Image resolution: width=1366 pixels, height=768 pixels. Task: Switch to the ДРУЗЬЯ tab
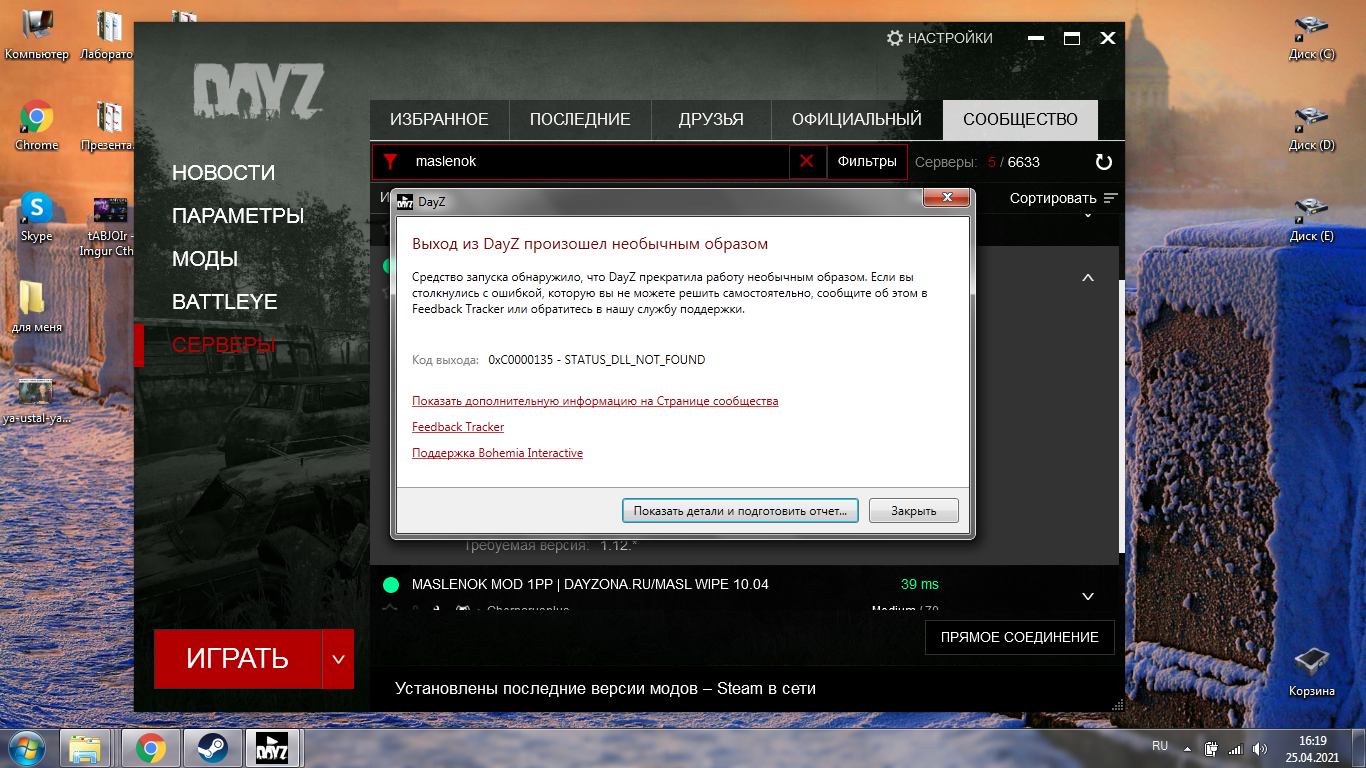711,119
